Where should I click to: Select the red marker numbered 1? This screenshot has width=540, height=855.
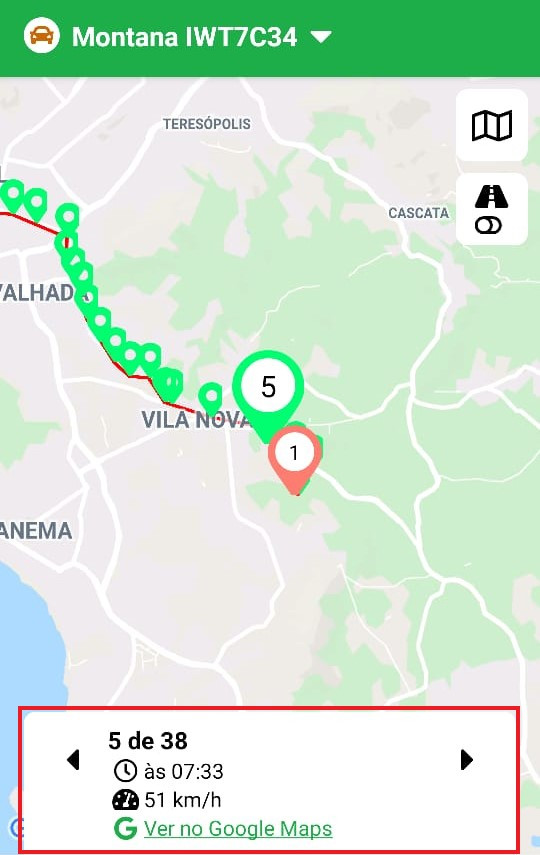click(295, 460)
